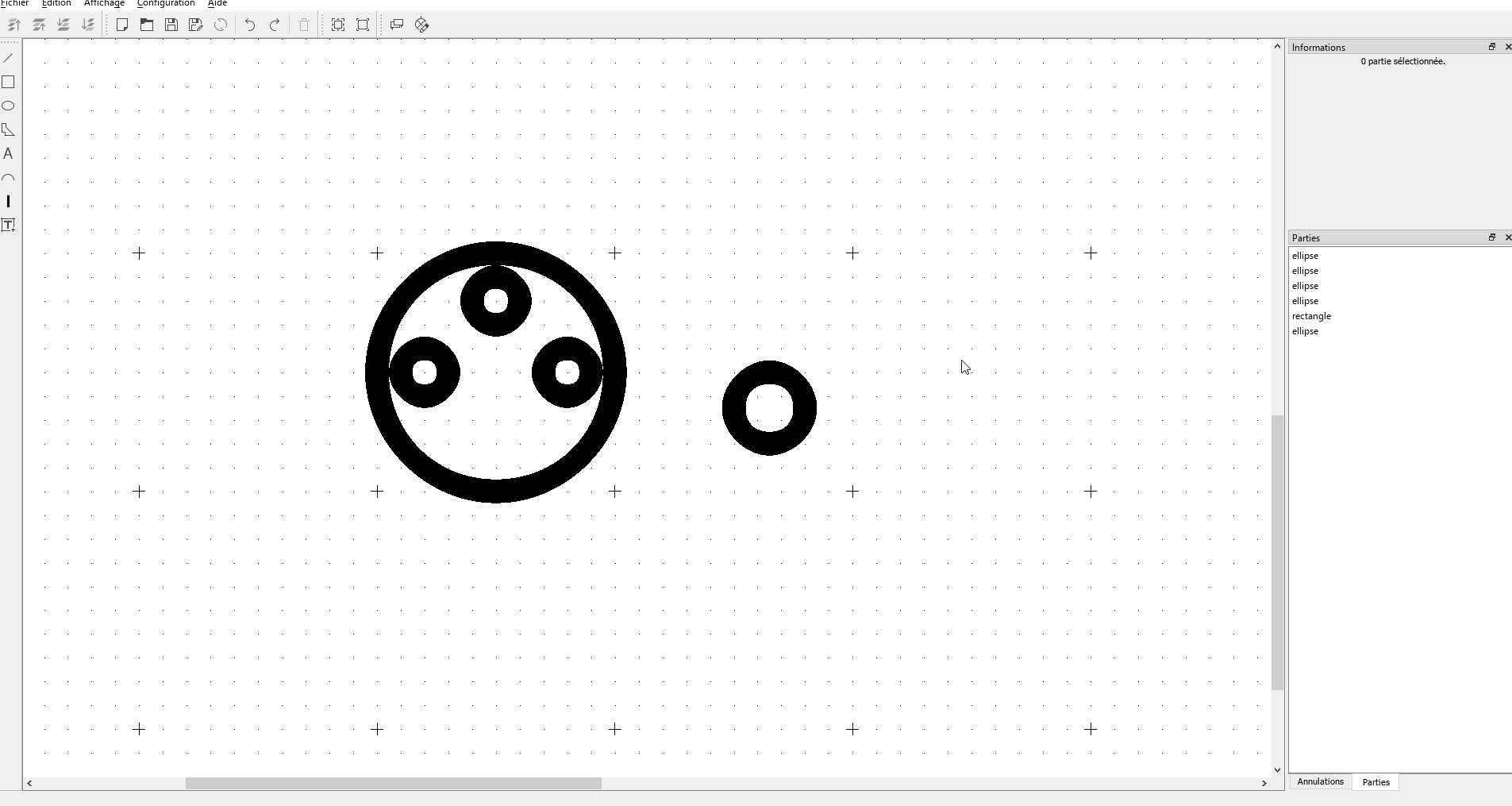Click the new blank document icon
This screenshot has width=1512, height=806.
122,25
